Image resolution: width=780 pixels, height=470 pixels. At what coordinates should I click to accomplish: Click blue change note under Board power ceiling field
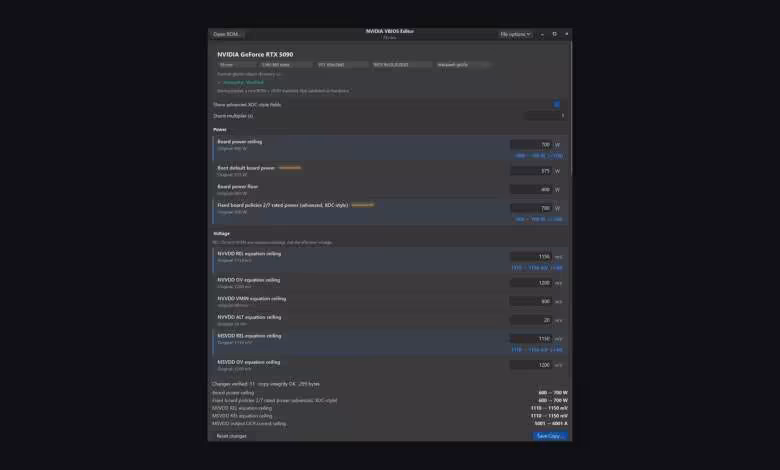click(539, 156)
